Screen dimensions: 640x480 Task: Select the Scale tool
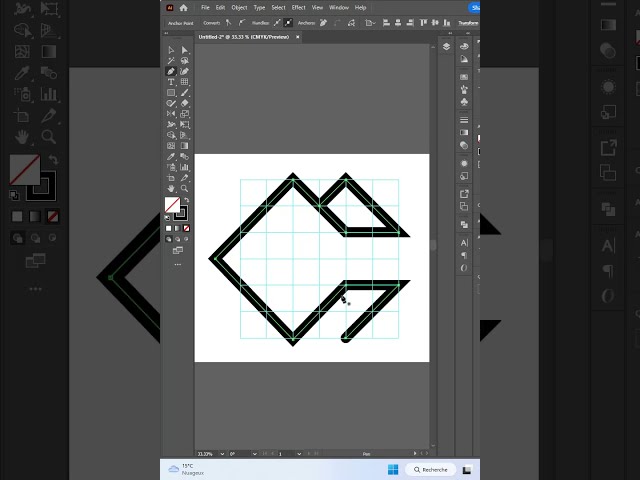coord(184,114)
